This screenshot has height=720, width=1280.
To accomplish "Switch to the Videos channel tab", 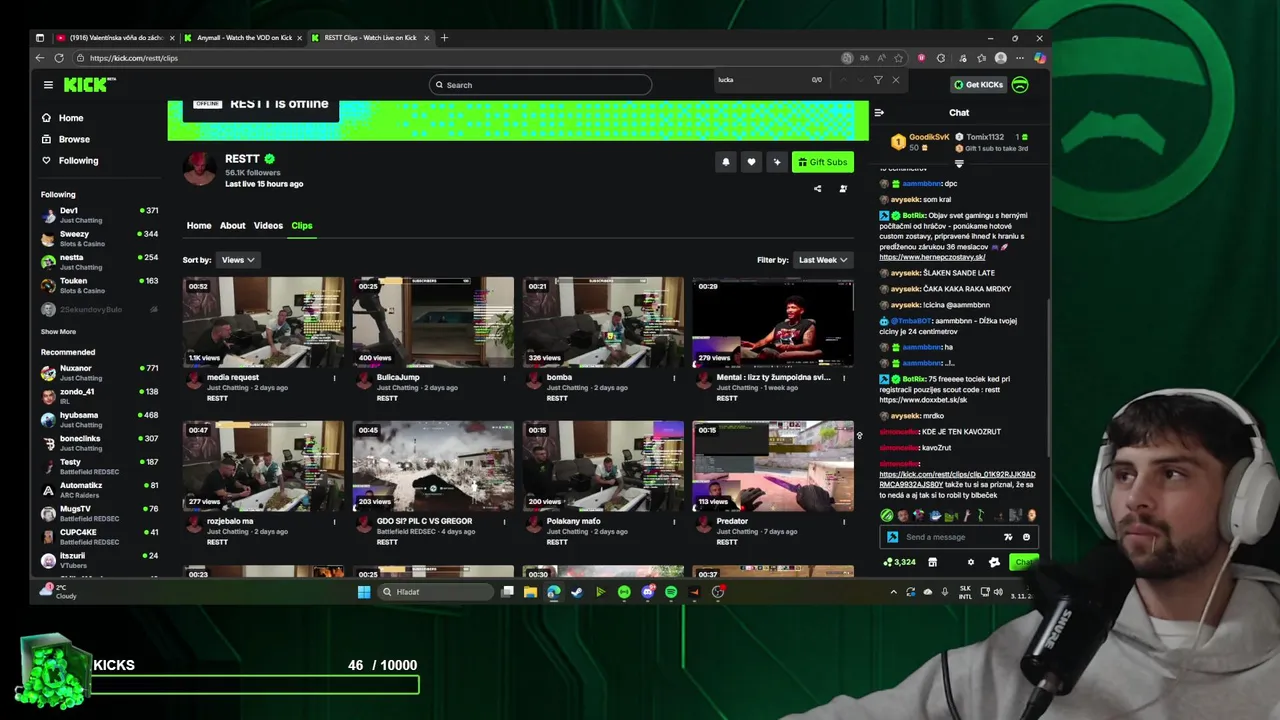I will click(268, 226).
